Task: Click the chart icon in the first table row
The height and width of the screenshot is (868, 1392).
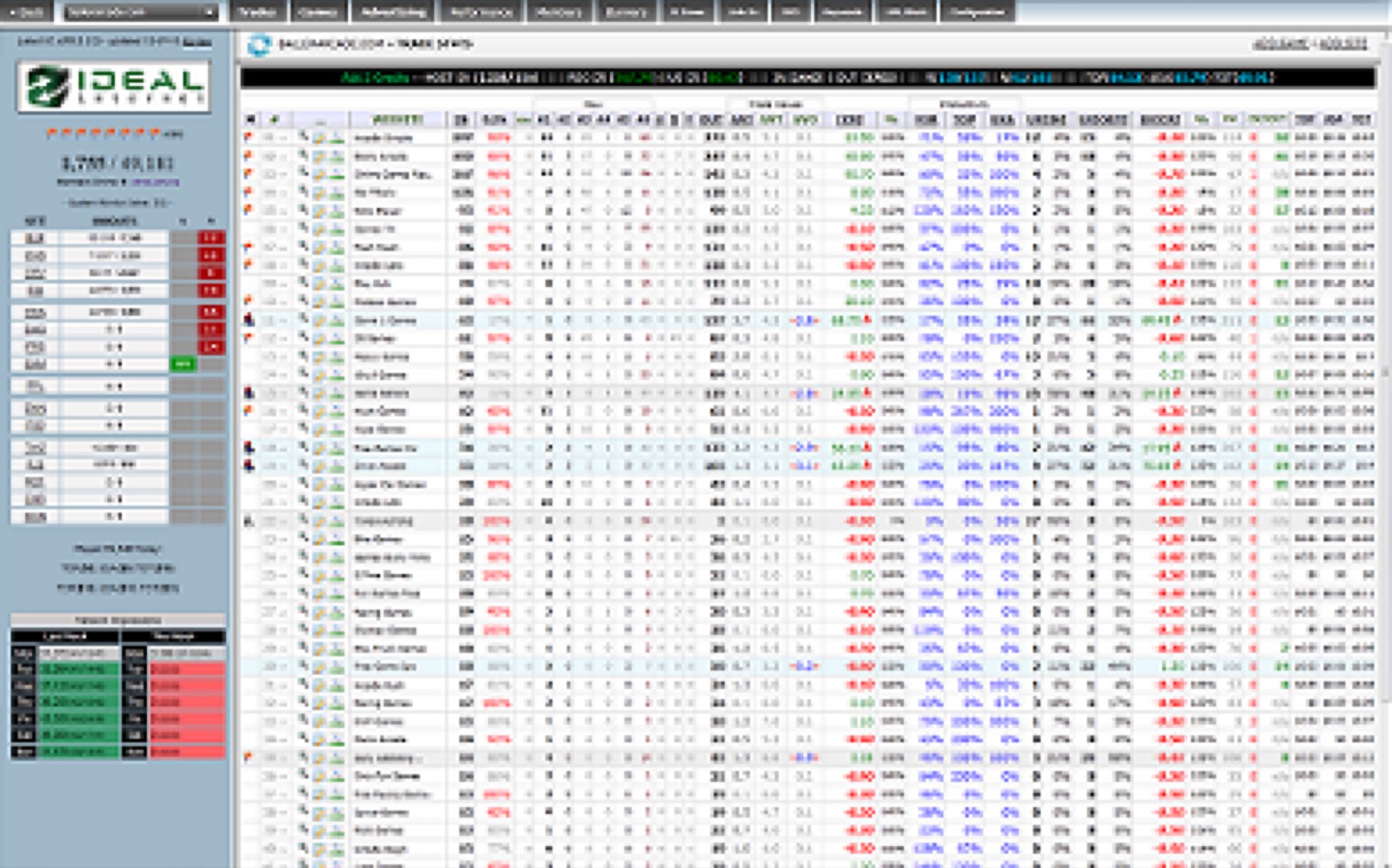Action: click(337, 138)
